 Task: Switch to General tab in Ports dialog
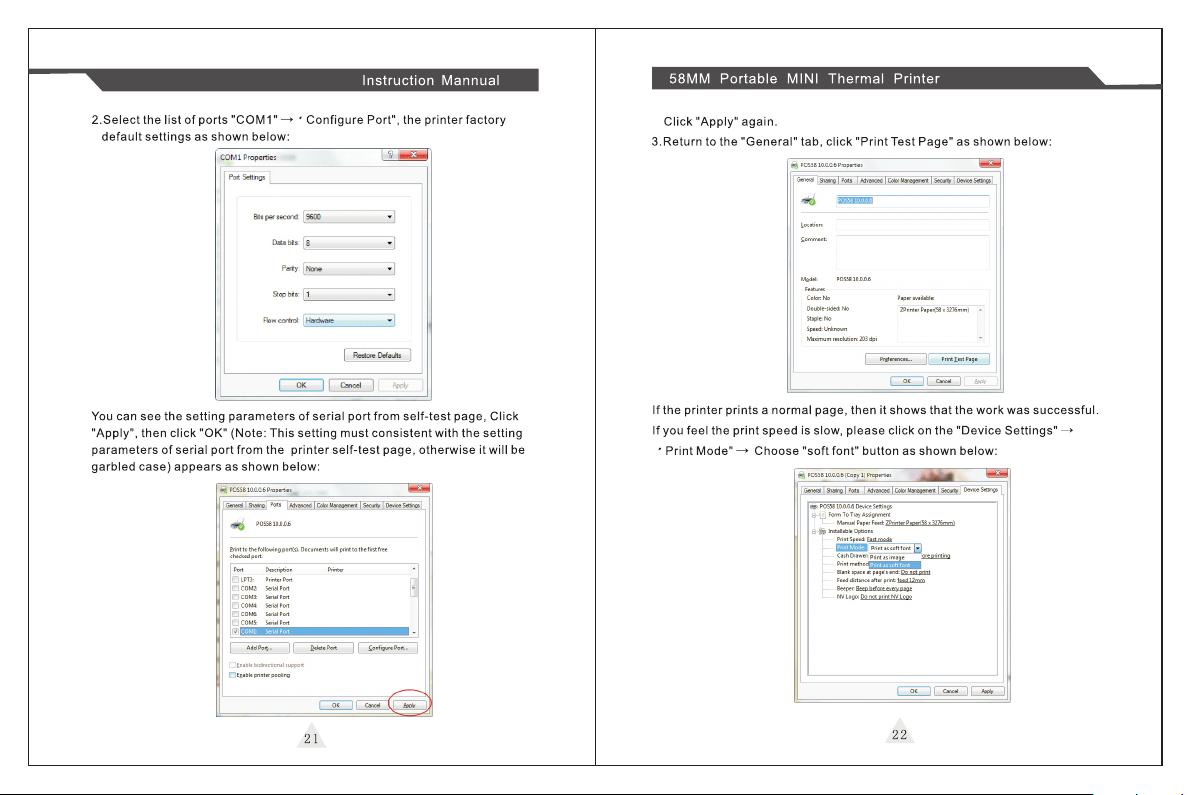tap(234, 505)
